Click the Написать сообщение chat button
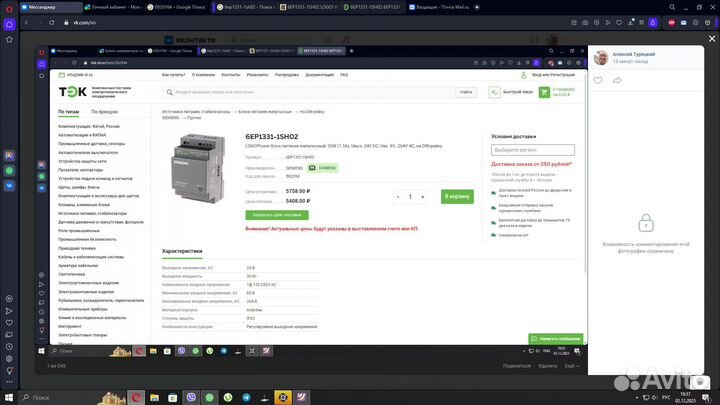Image resolution: width=720 pixels, height=405 pixels. (x=556, y=338)
